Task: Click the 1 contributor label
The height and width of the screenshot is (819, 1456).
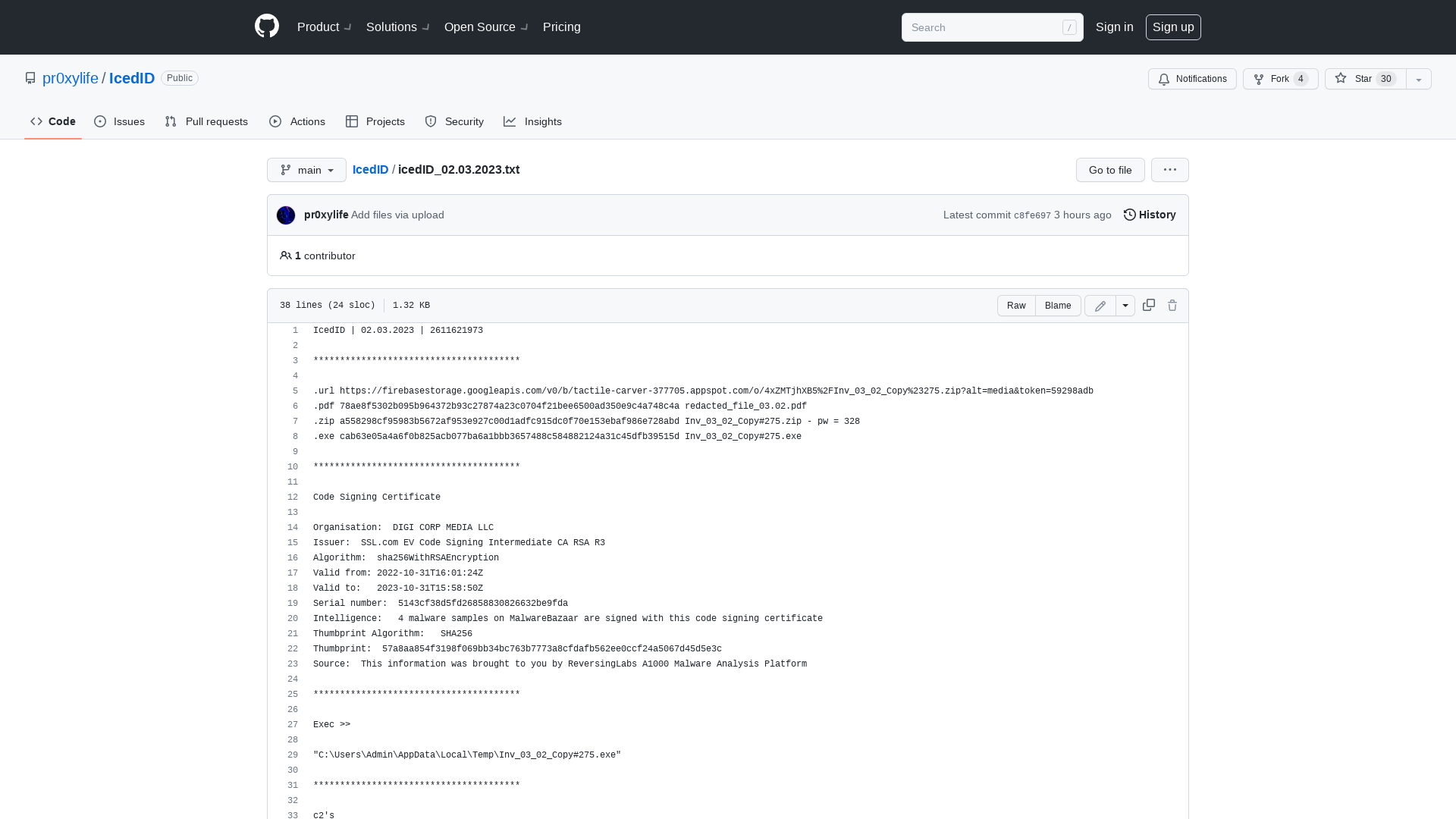Action: coord(317,256)
